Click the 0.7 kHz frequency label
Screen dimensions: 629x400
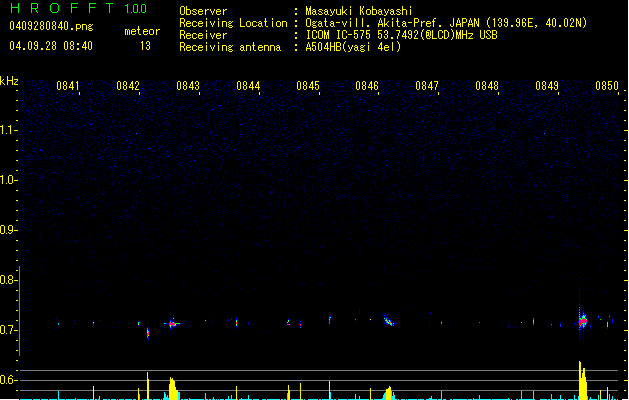point(8,330)
